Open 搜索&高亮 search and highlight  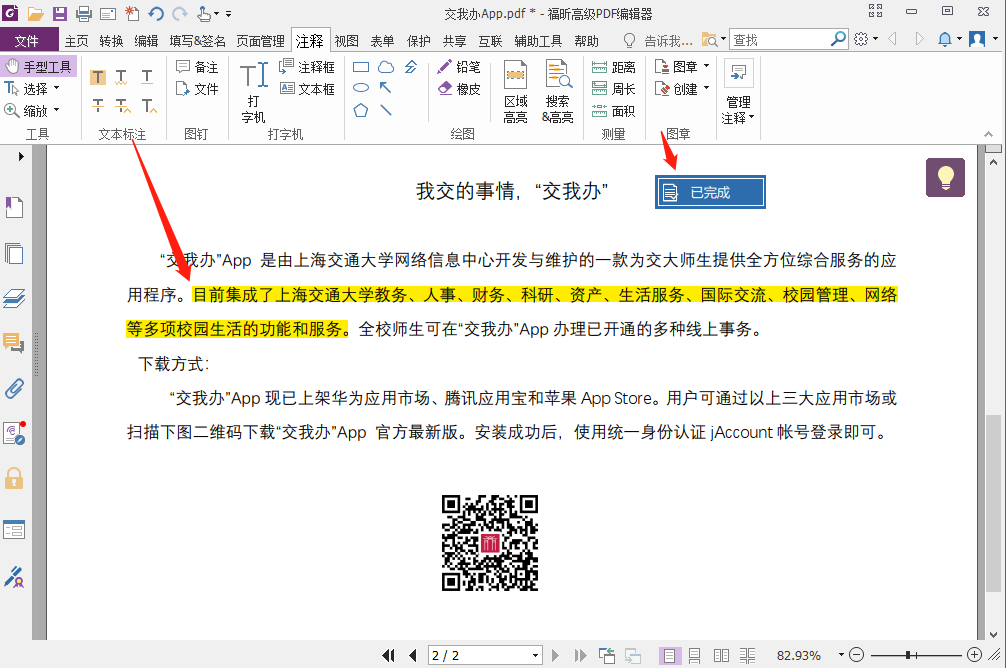558,91
